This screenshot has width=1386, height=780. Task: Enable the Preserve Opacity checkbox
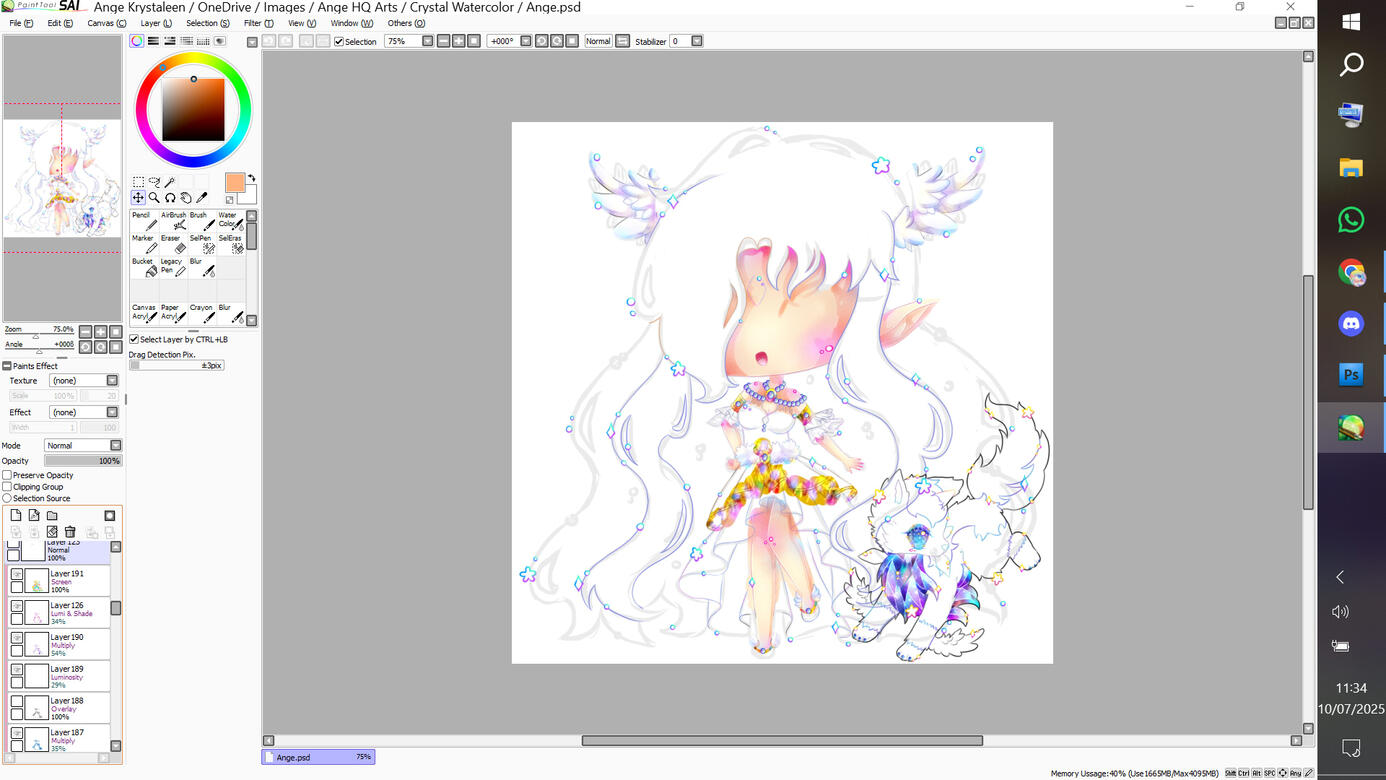coord(7,475)
